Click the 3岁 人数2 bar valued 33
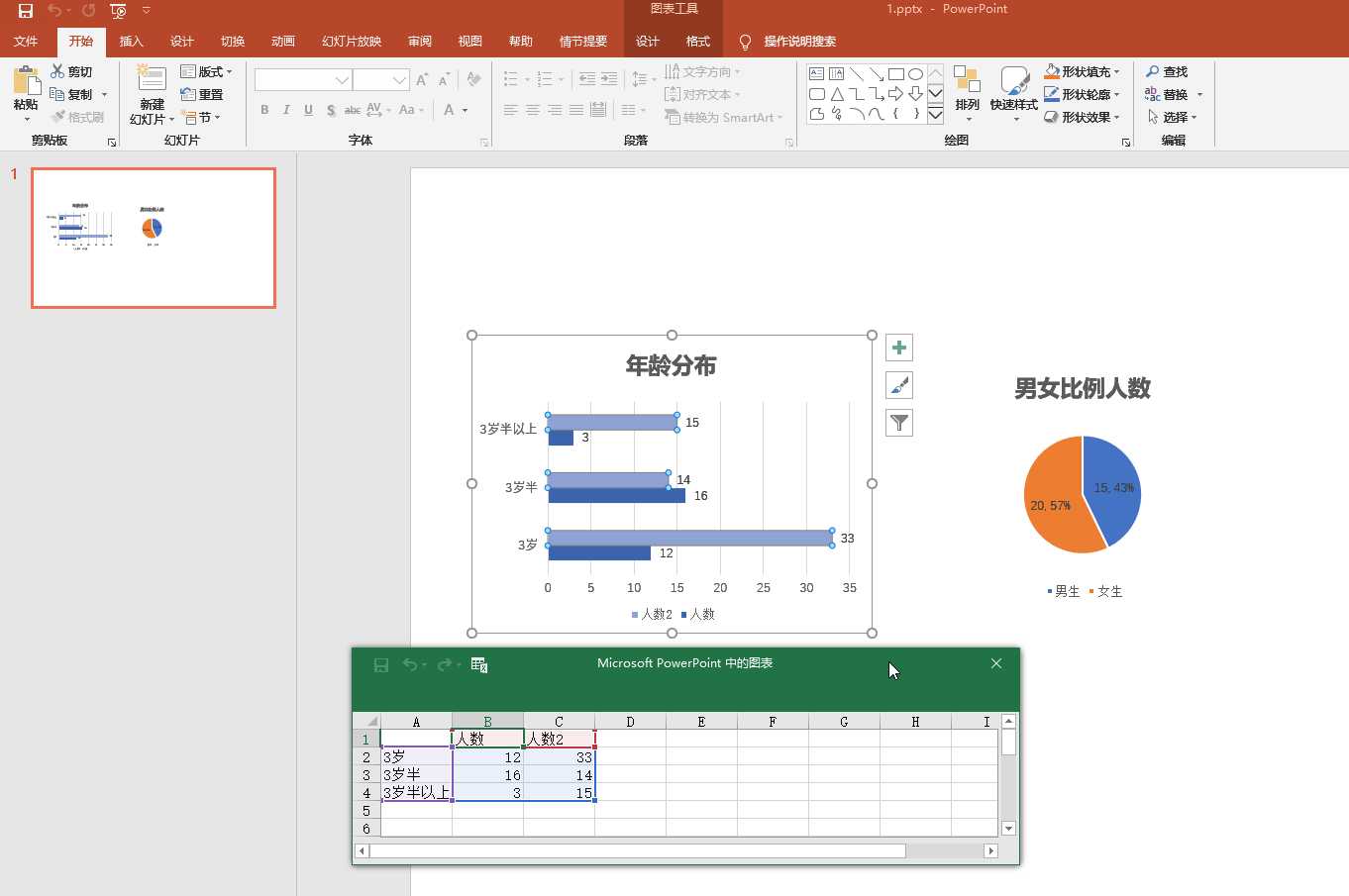 [x=690, y=538]
